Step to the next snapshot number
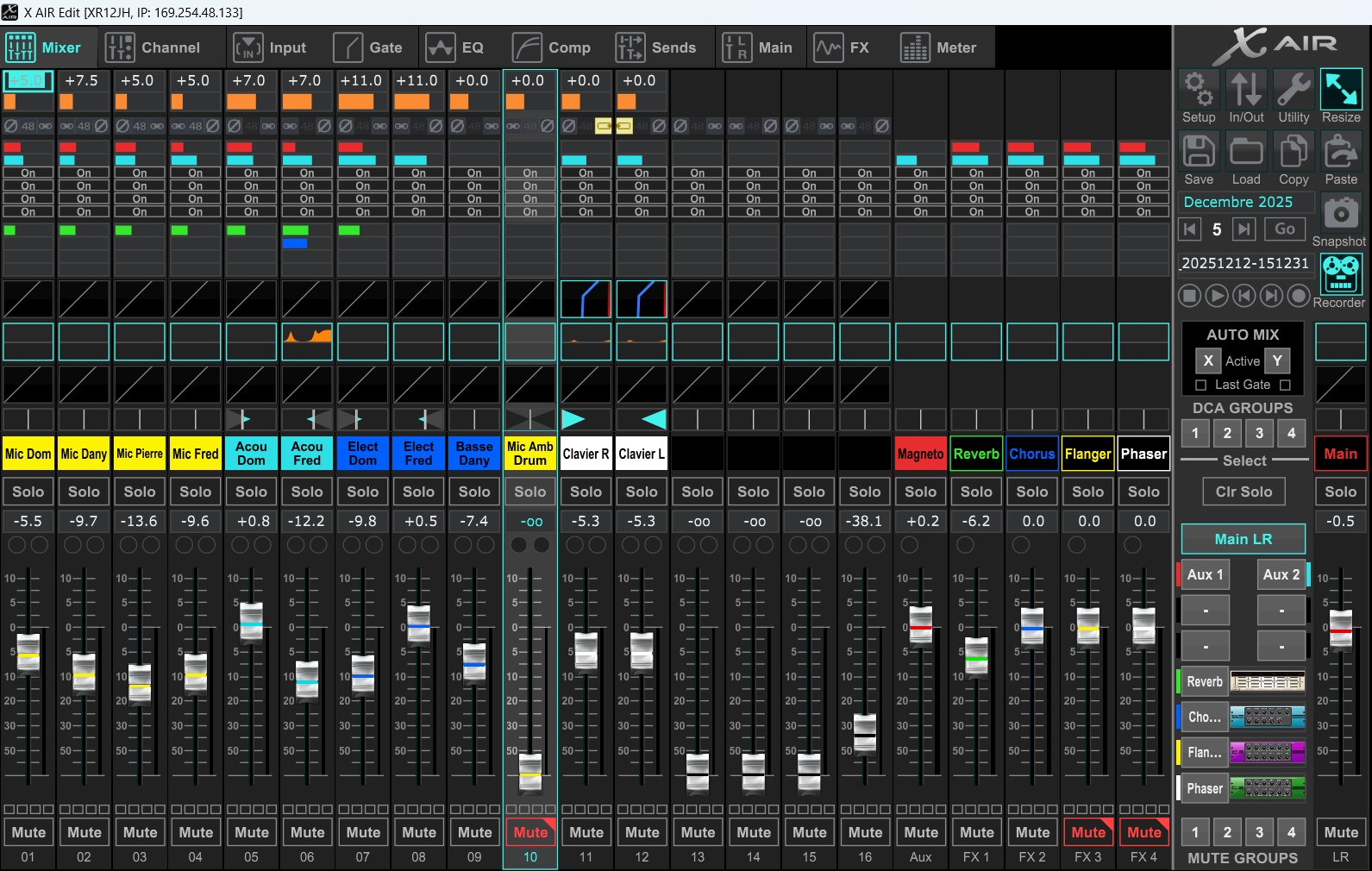 1244,229
